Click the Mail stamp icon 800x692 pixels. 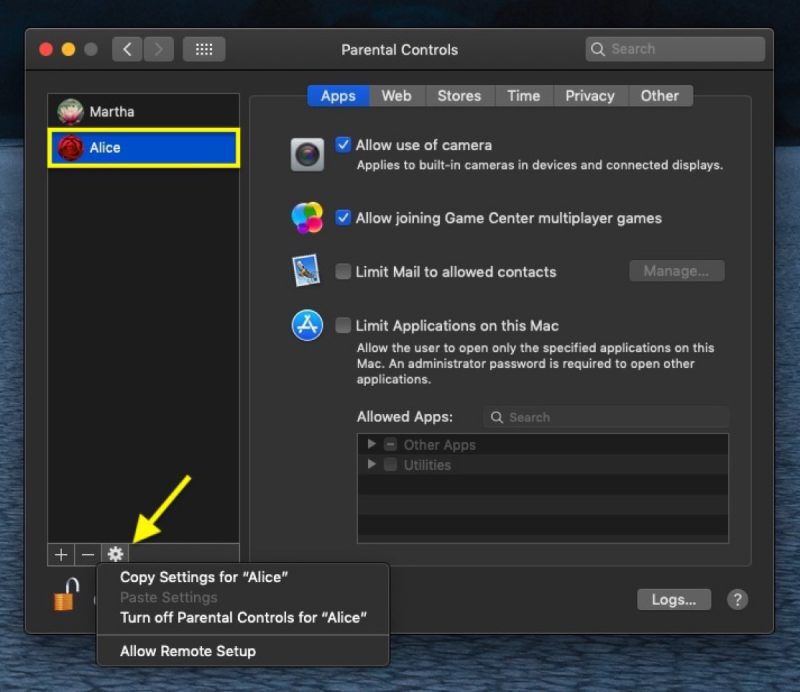point(306,271)
